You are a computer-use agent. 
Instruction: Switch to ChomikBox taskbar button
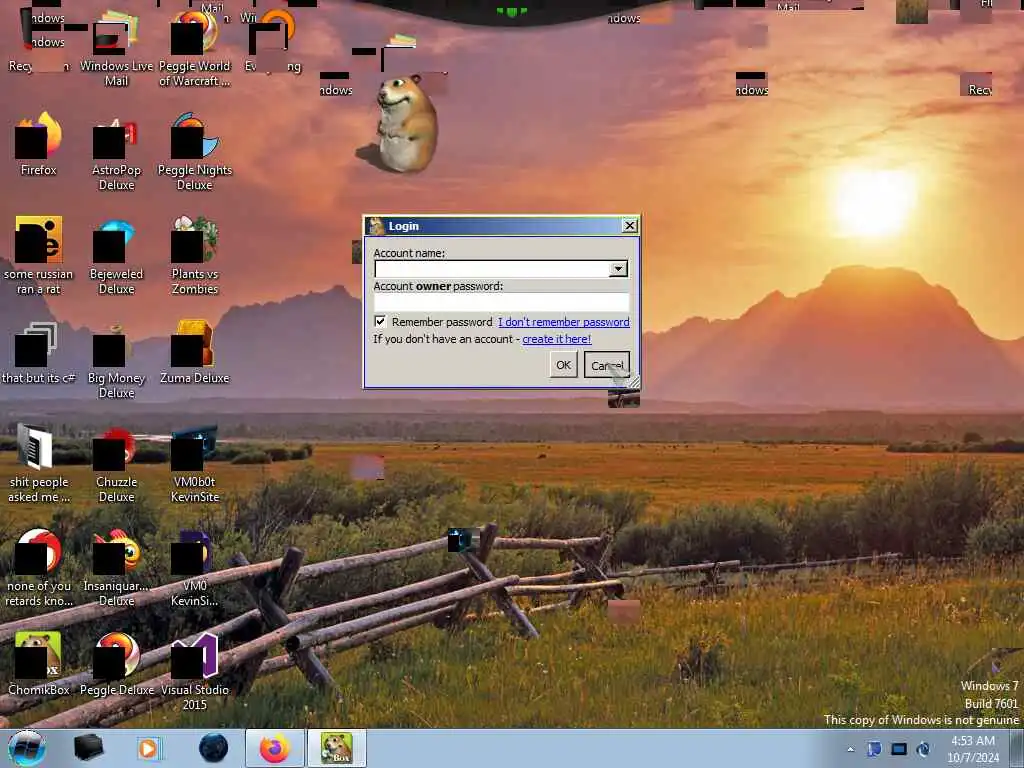pos(337,748)
